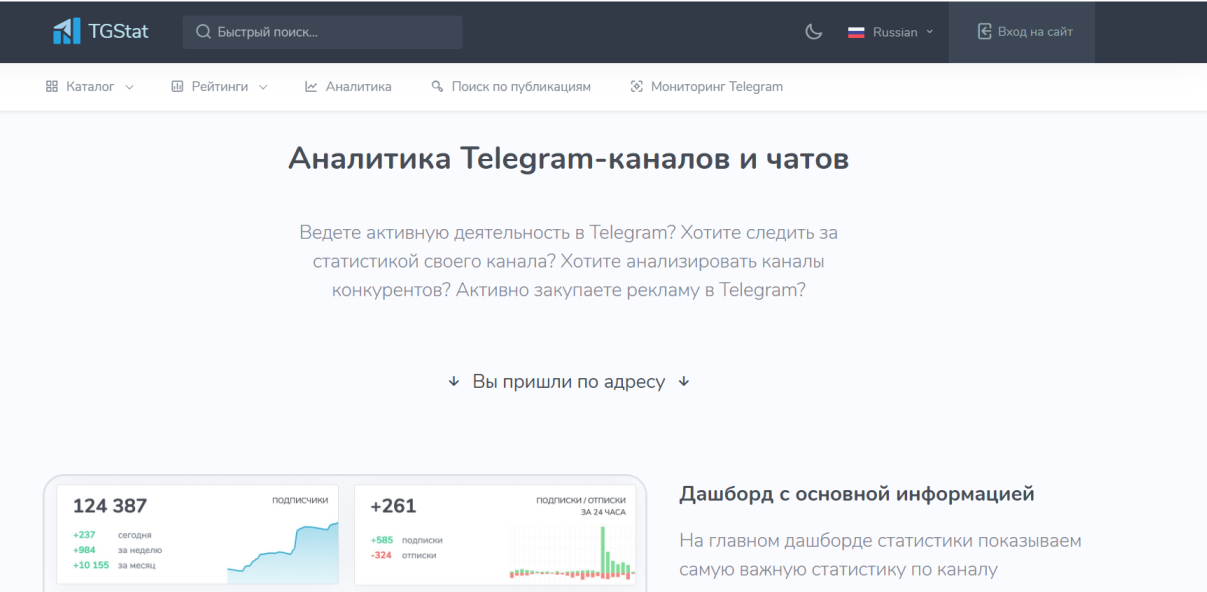Viewport: 1207px width, 592px height.
Task: Click the login door icon
Action: (x=984, y=32)
